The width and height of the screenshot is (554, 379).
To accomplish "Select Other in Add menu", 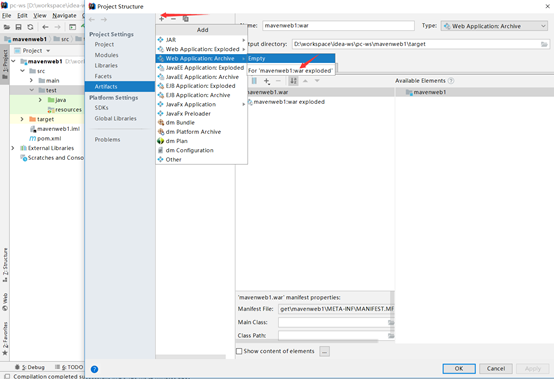I will click(x=201, y=159).
